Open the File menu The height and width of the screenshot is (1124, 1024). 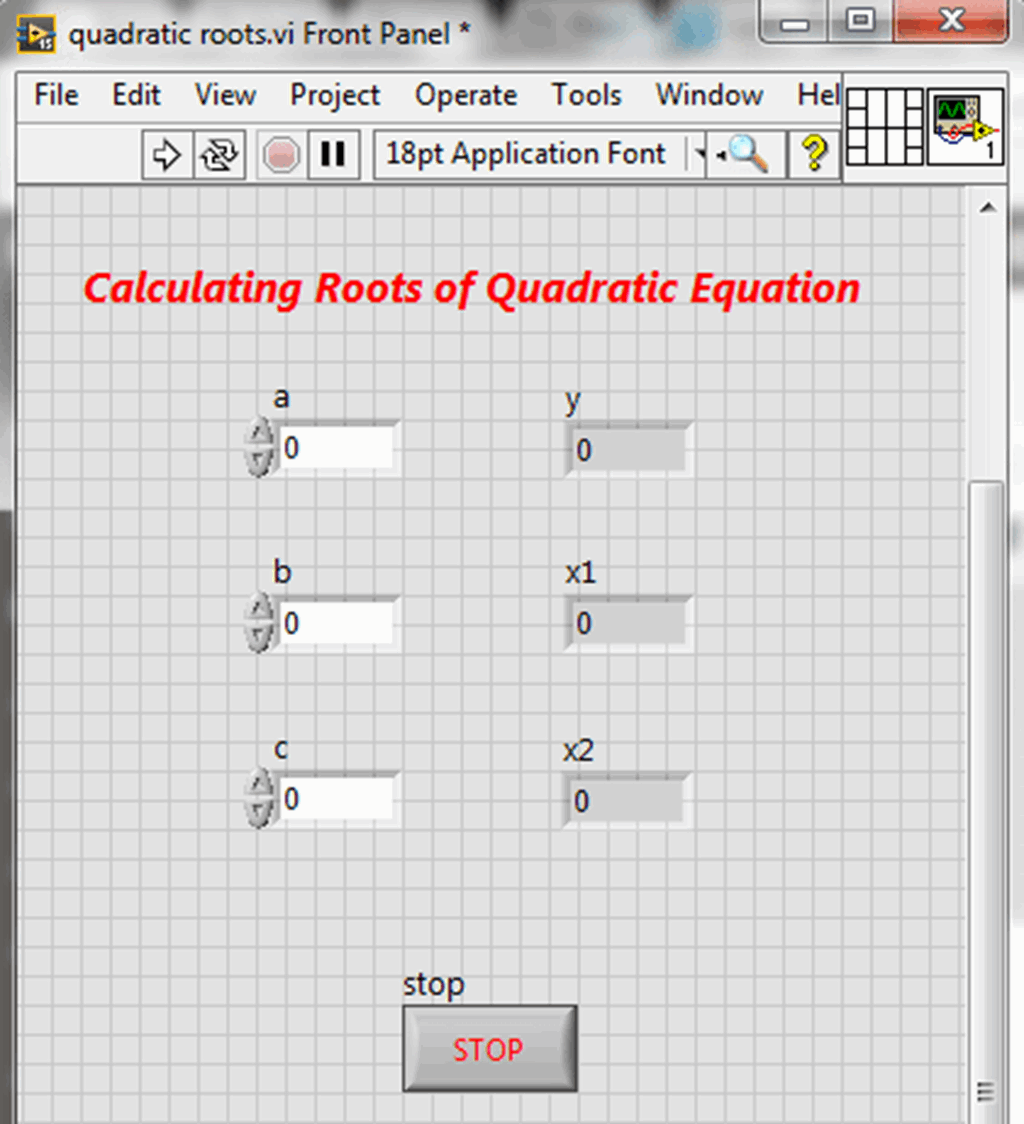click(x=56, y=95)
